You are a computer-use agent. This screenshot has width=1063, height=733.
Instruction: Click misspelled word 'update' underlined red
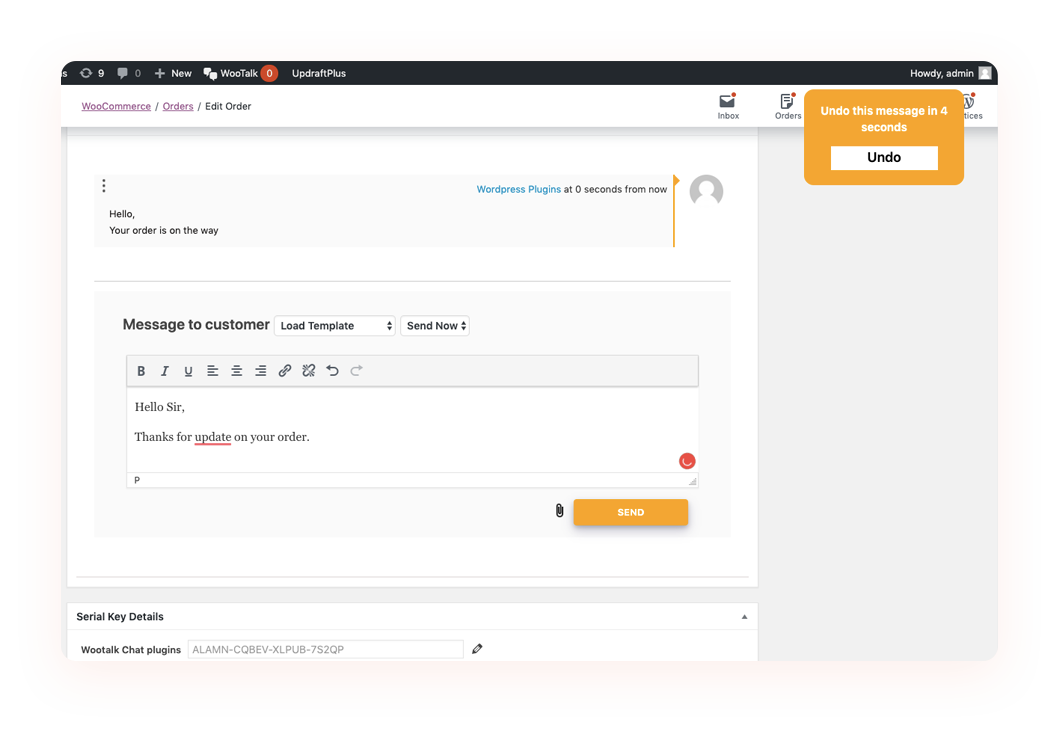(213, 437)
